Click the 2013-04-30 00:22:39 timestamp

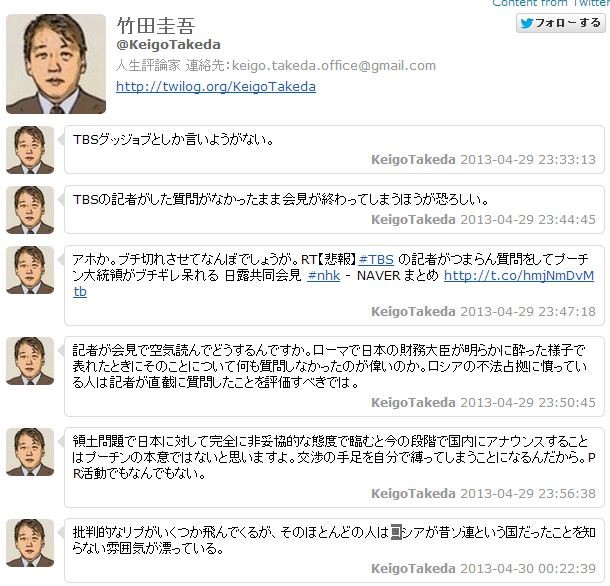pos(528,568)
